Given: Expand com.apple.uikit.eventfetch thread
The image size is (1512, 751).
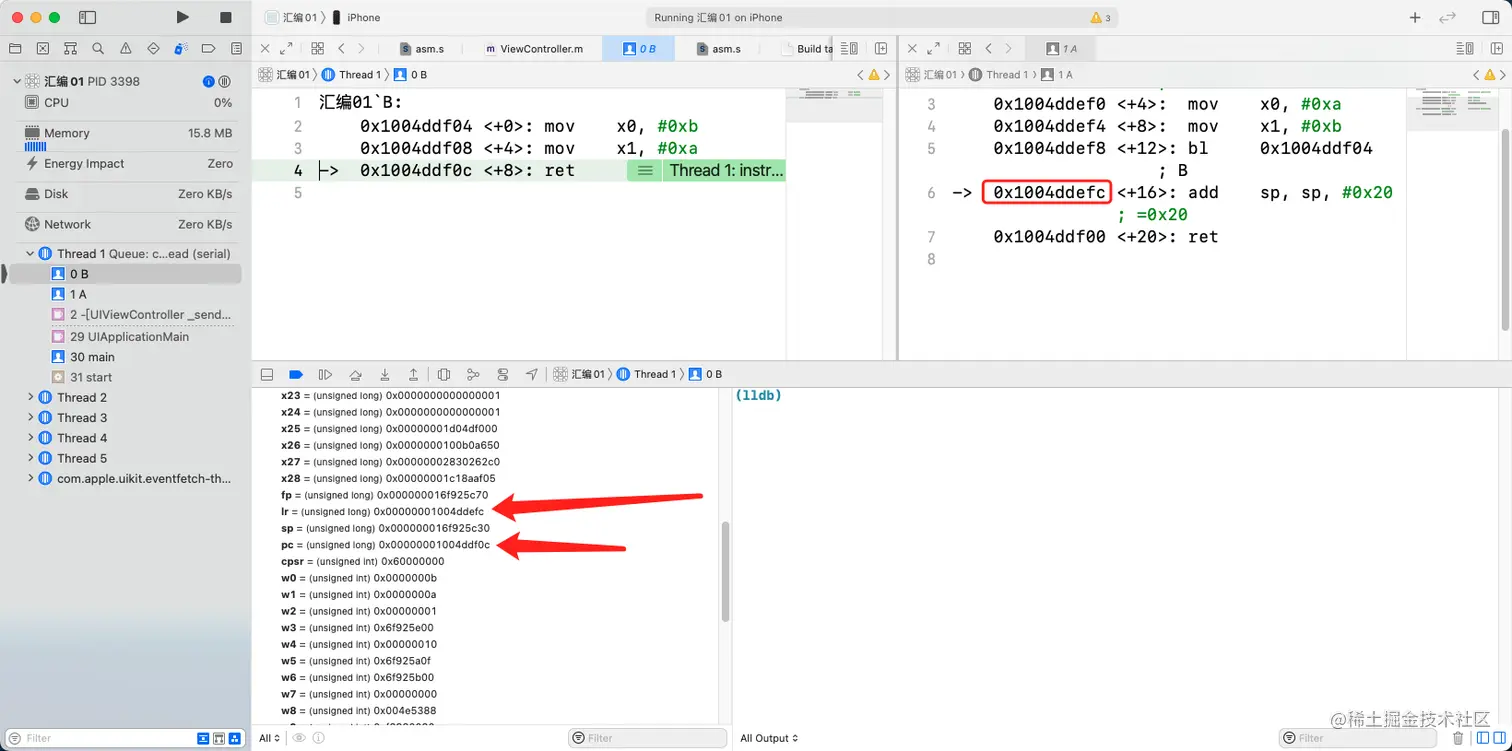Looking at the screenshot, I should click(x=30, y=479).
